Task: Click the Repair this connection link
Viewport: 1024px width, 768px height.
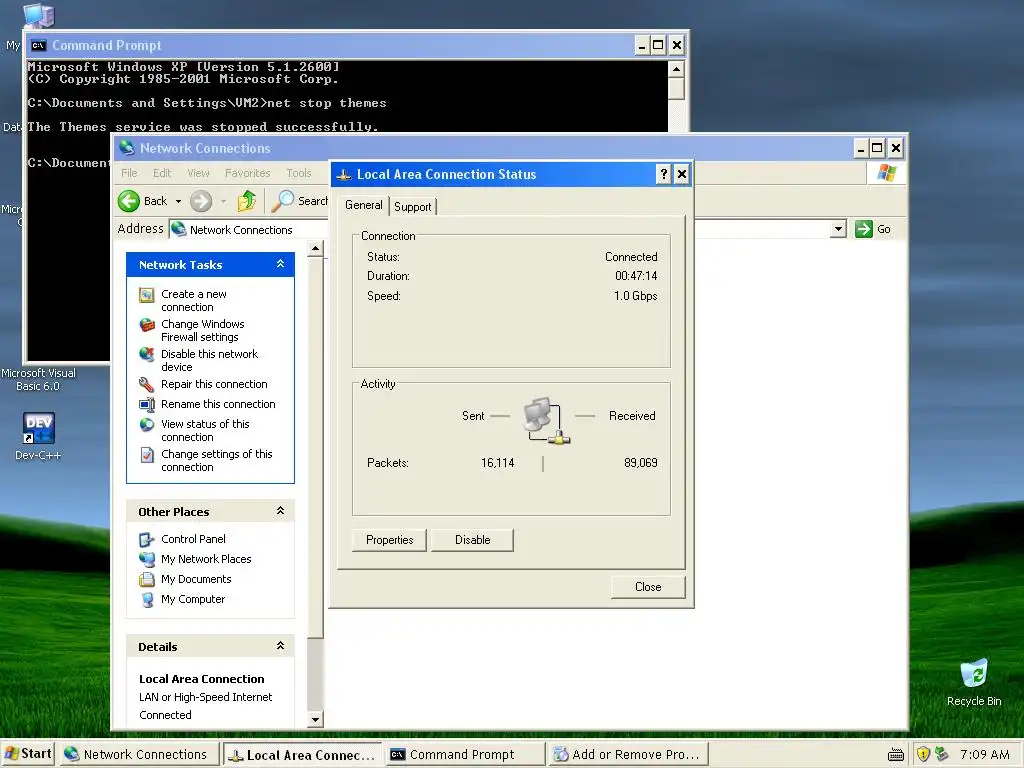Action: coord(214,385)
